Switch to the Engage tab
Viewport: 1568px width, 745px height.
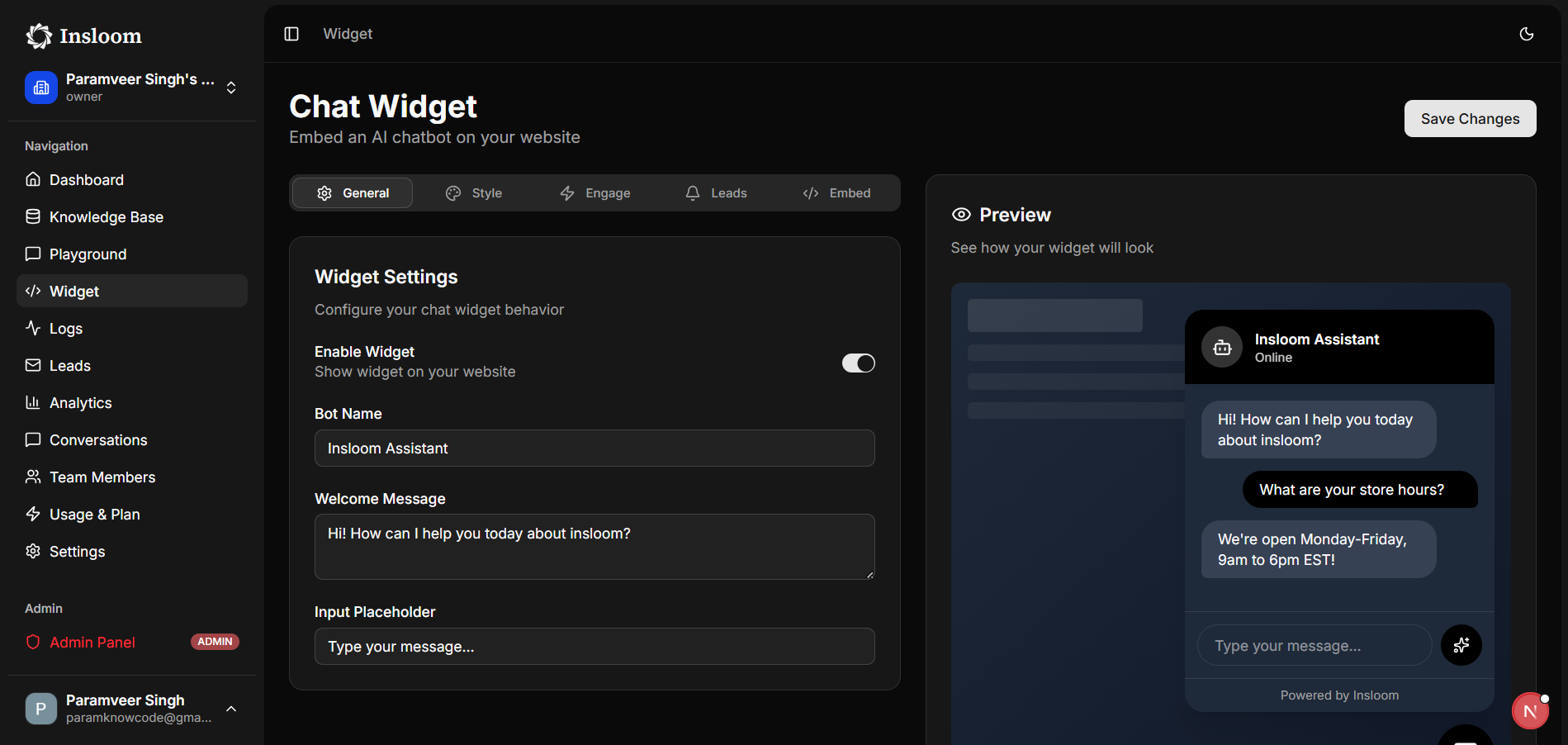pyautogui.click(x=595, y=193)
